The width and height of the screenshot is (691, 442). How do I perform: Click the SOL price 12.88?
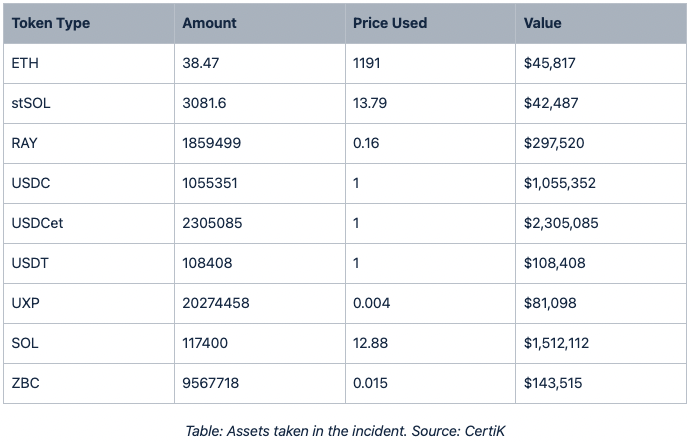point(370,343)
